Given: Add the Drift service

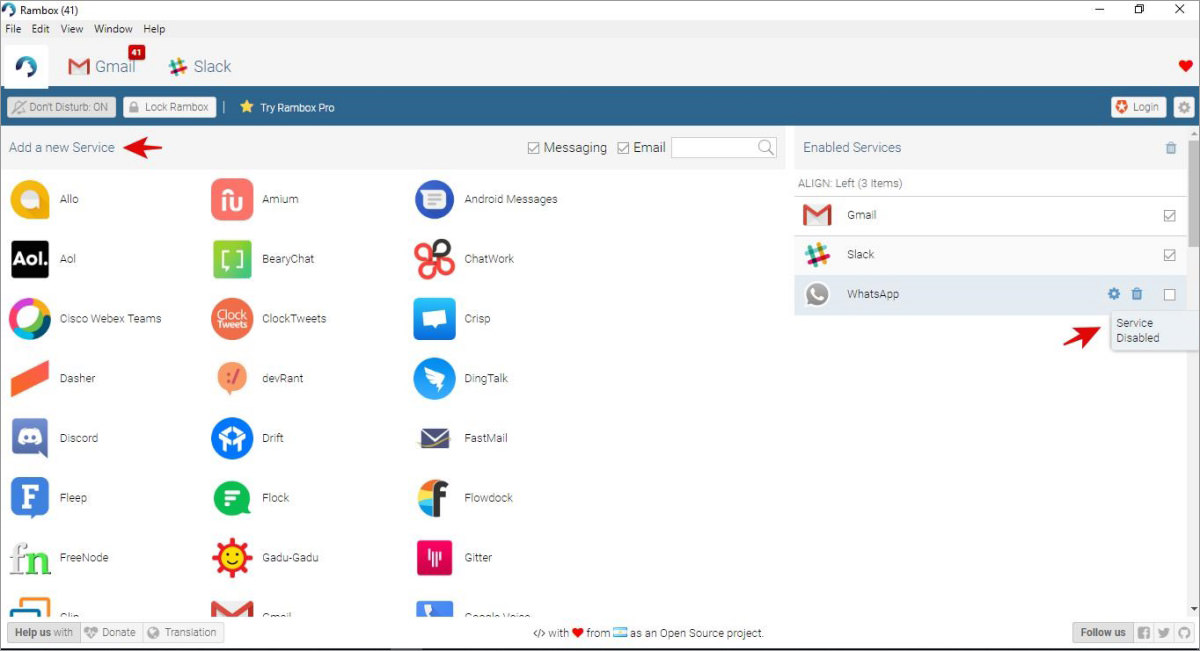Looking at the screenshot, I should [247, 438].
